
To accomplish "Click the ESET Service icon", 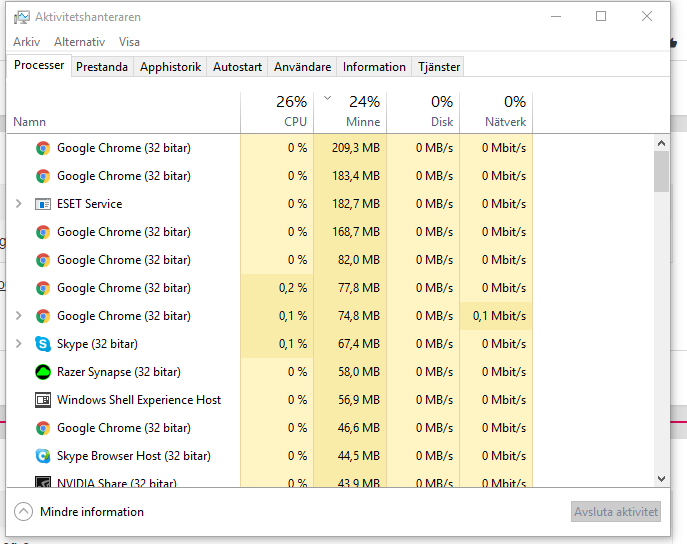I will pyautogui.click(x=43, y=204).
